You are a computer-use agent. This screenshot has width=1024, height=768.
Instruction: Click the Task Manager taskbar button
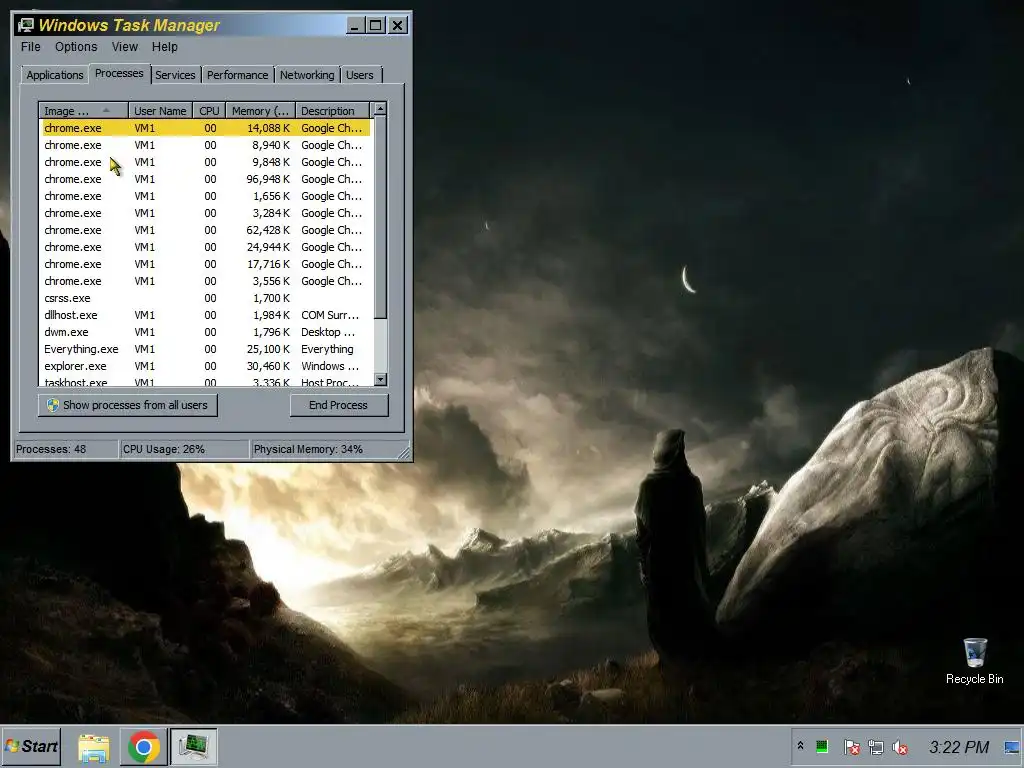(193, 746)
